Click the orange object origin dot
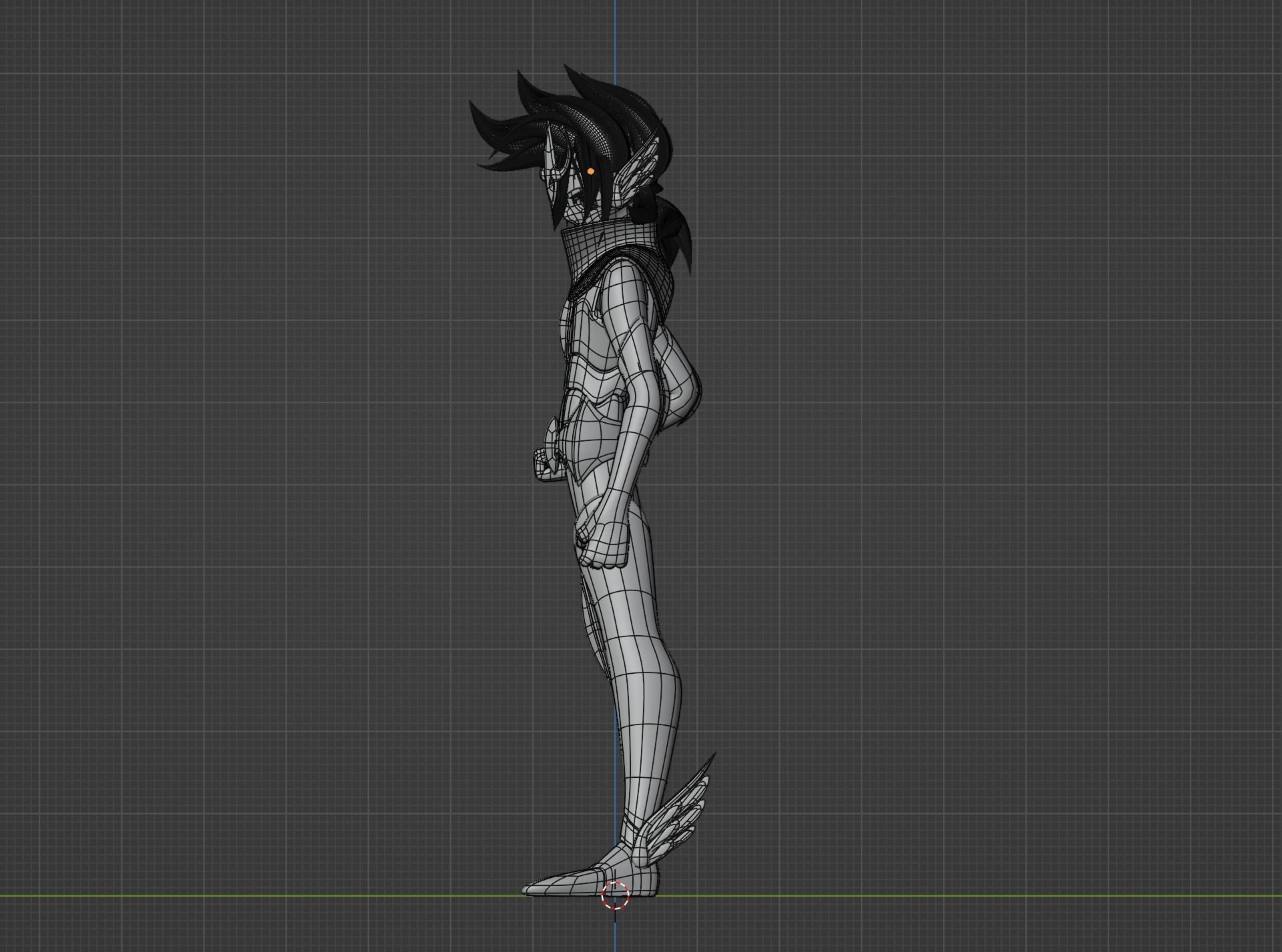The width and height of the screenshot is (1282, 952). (590, 171)
